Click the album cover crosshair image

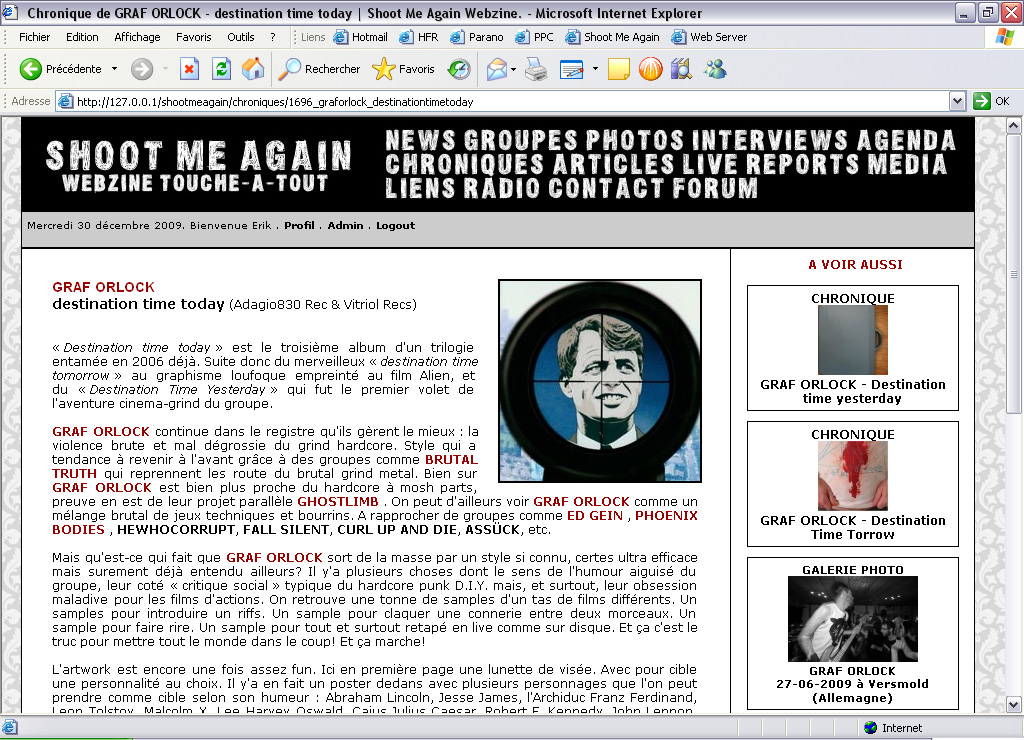(600, 381)
